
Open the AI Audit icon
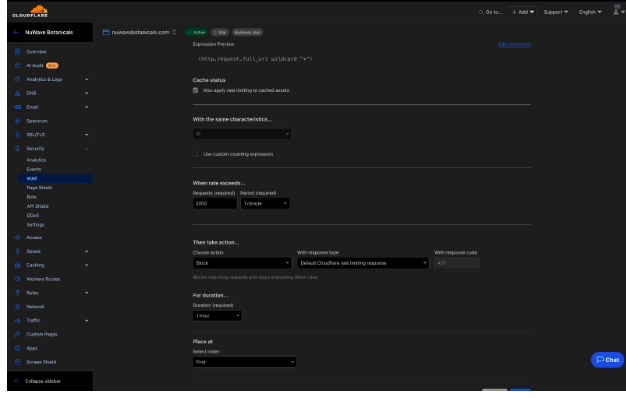click(x=18, y=65)
